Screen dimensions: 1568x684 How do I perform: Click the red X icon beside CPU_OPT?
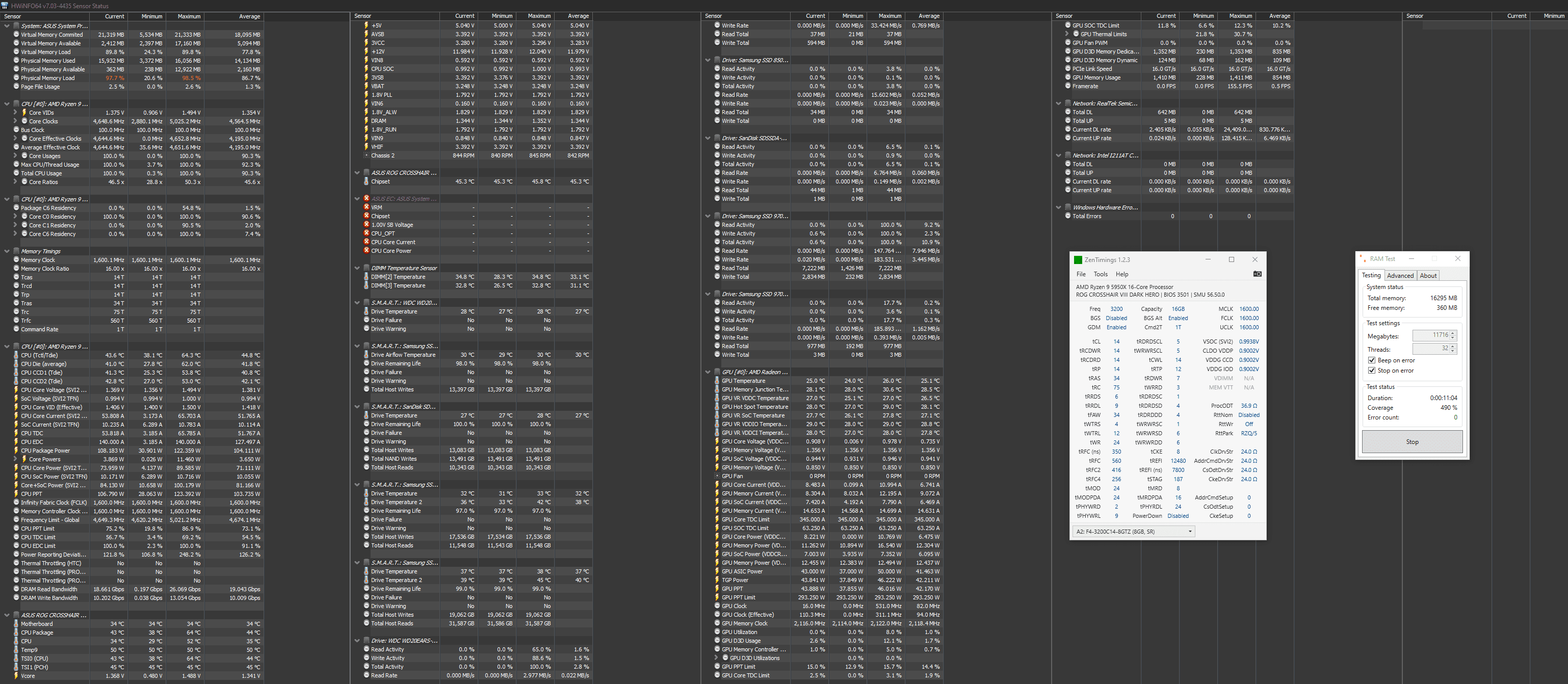coord(367,233)
